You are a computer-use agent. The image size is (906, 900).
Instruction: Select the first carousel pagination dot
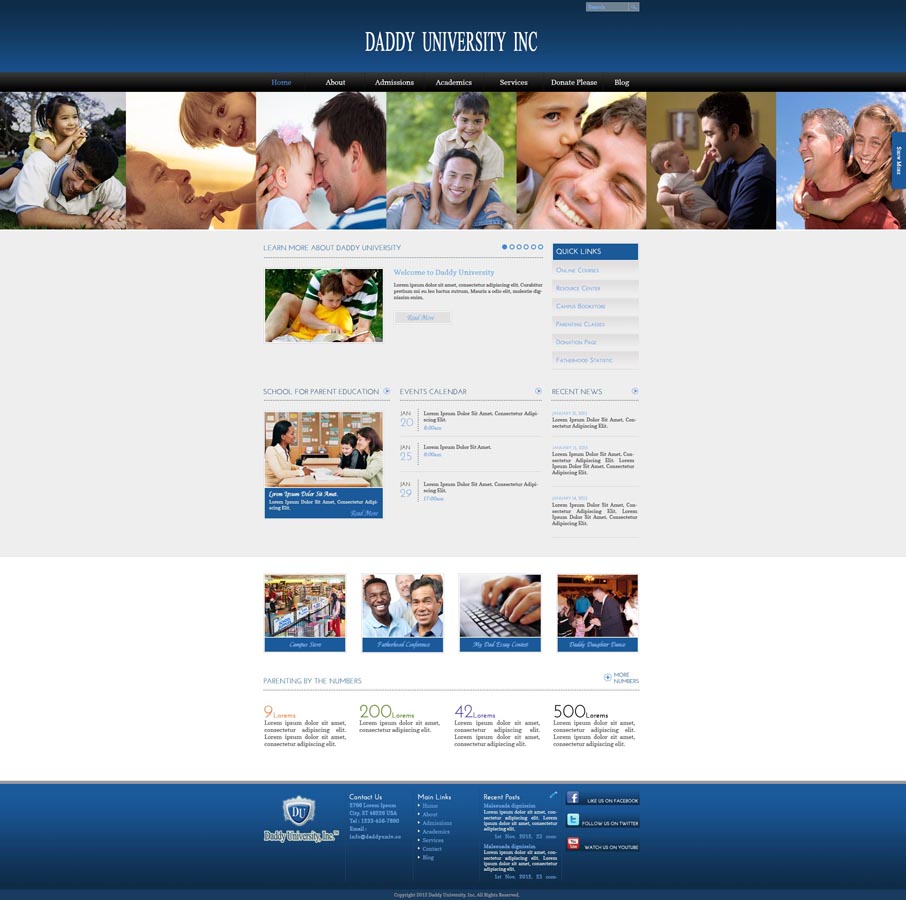504,245
